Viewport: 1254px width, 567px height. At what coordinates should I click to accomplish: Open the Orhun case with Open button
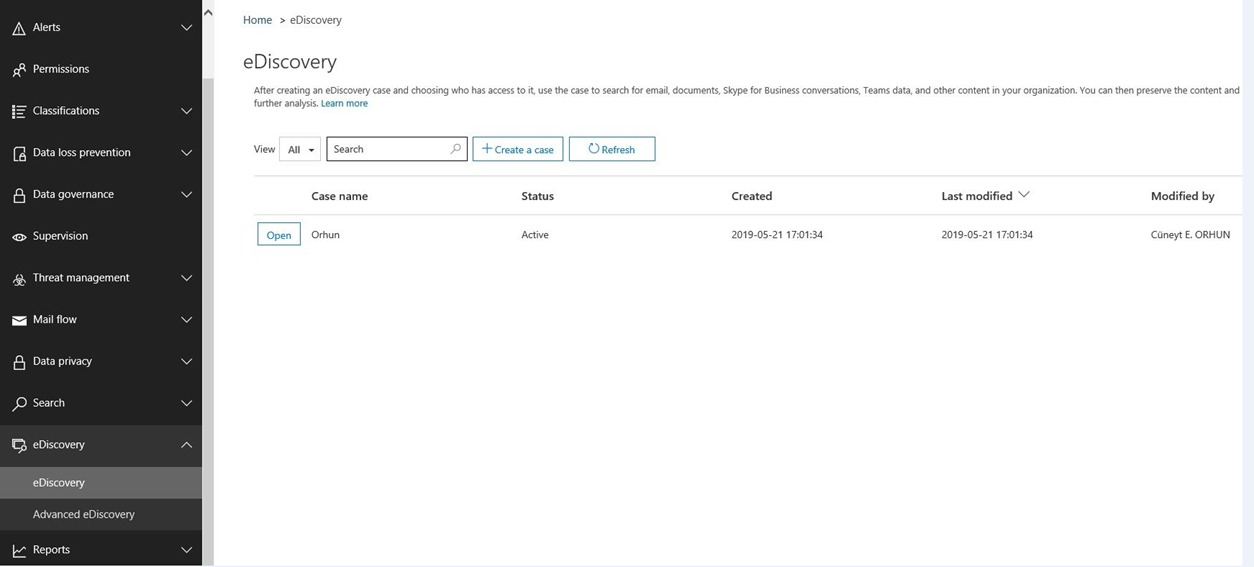pyautogui.click(x=279, y=235)
